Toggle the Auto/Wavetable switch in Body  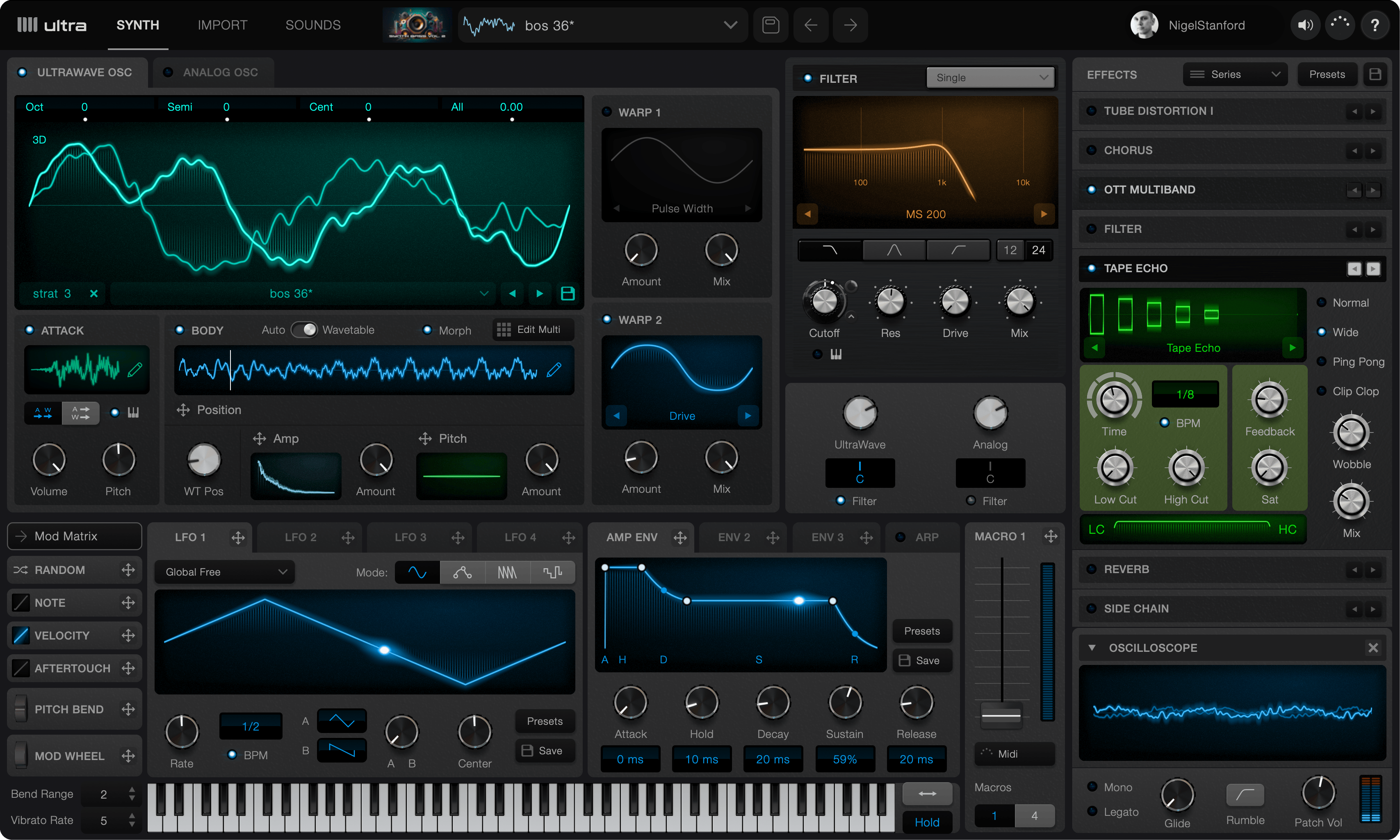point(305,330)
